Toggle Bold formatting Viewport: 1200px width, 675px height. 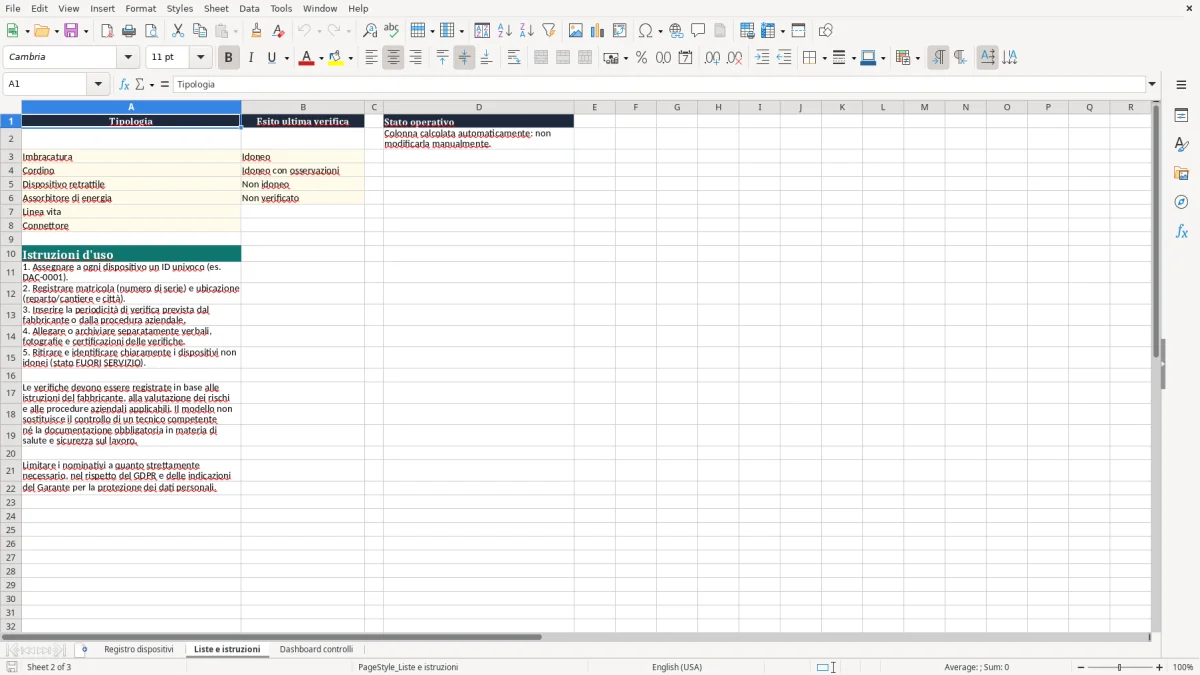pos(228,58)
